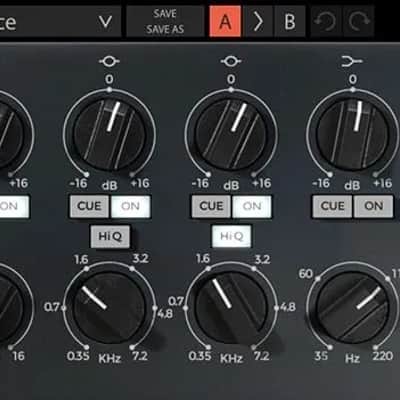The height and width of the screenshot is (400, 400).
Task: Click the shelf shape icon above the right gain knob
Action: [352, 61]
